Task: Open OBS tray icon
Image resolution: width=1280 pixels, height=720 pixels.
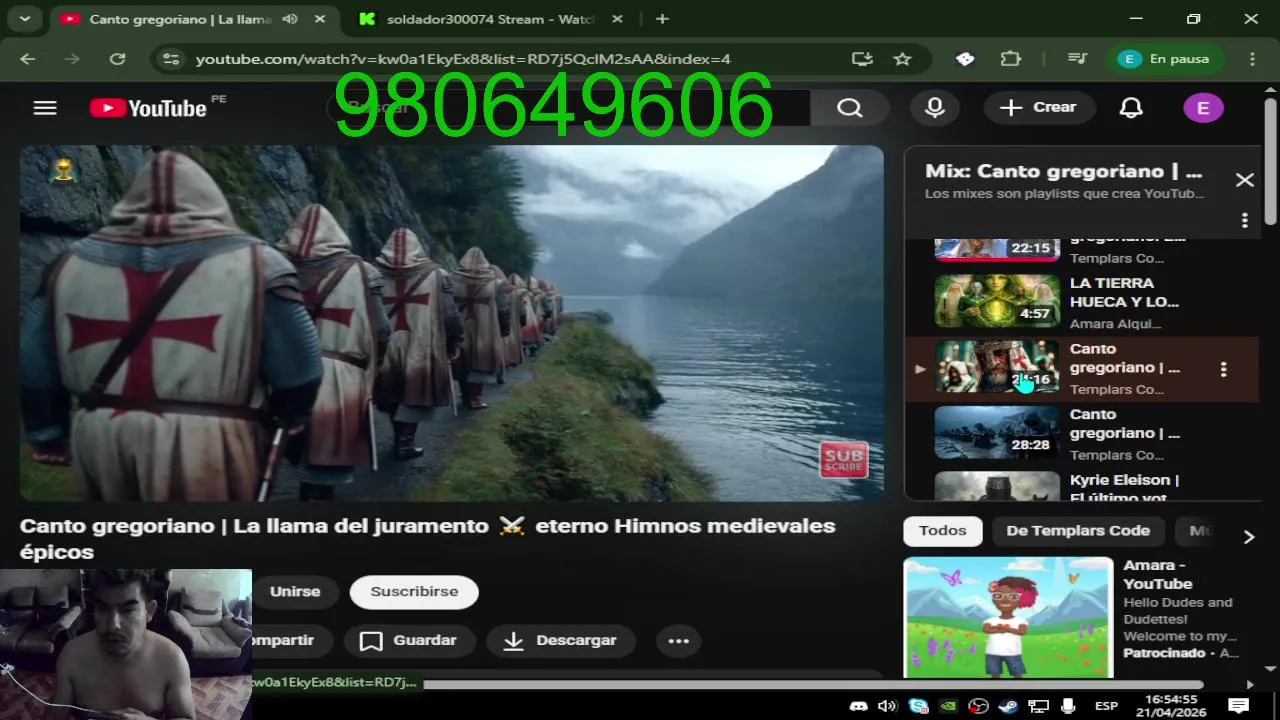Action: [x=979, y=706]
